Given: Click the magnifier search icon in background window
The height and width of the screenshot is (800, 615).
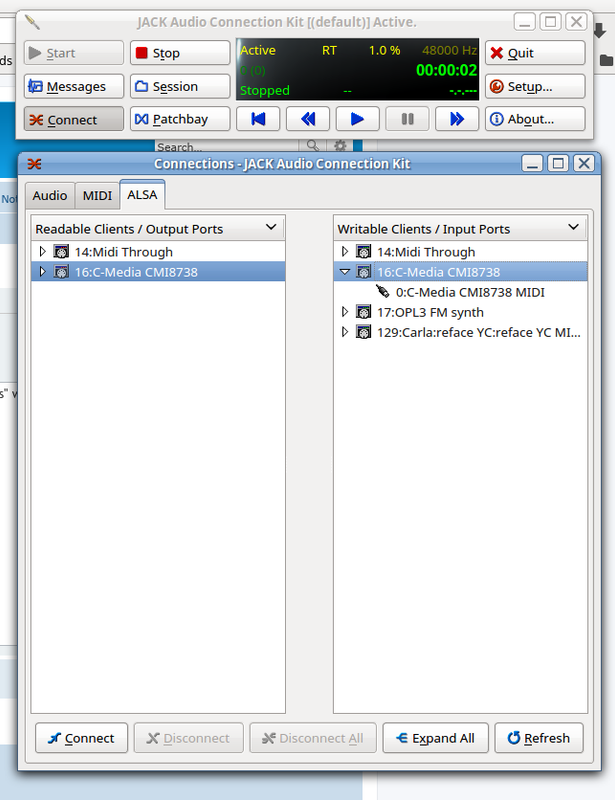Looking at the screenshot, I should pyautogui.click(x=312, y=146).
